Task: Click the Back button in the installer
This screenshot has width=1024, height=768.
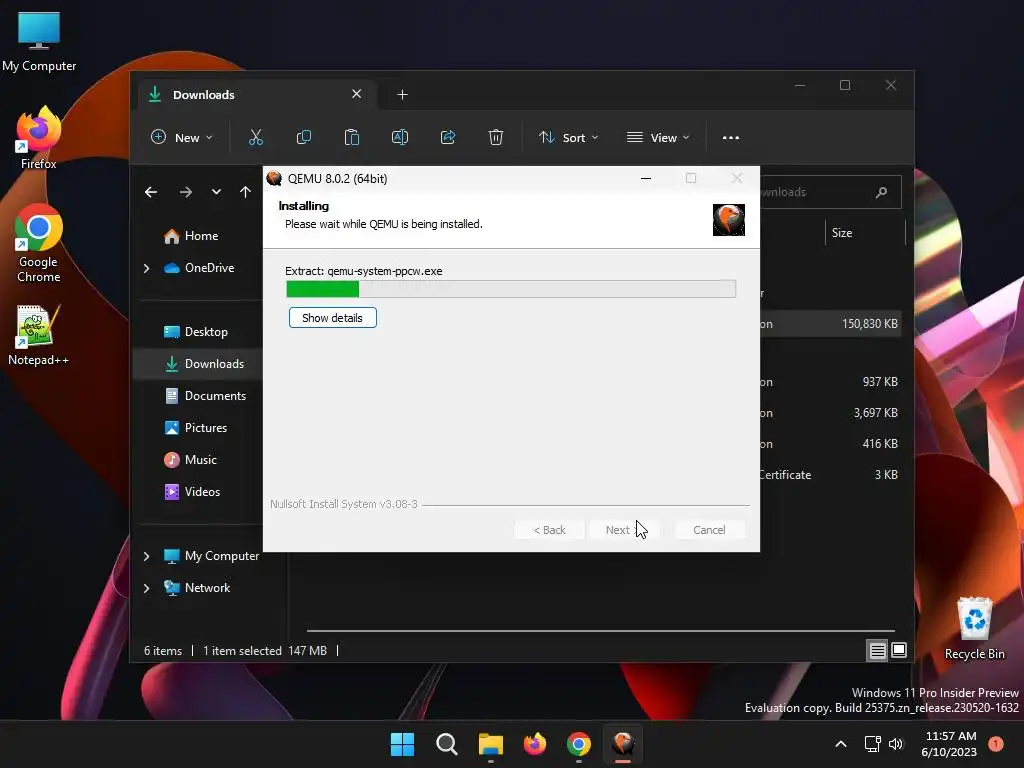Action: click(549, 530)
